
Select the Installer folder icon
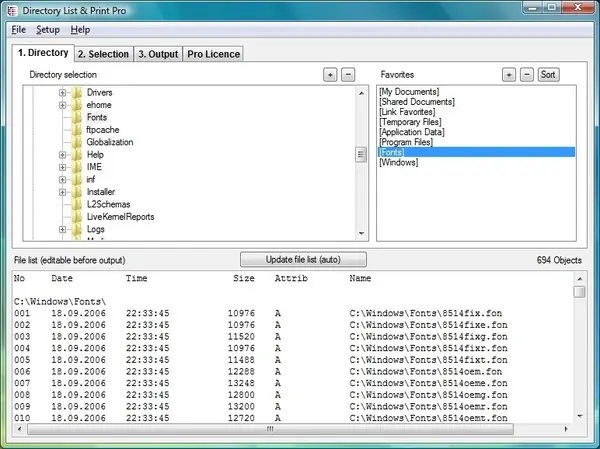[77, 192]
